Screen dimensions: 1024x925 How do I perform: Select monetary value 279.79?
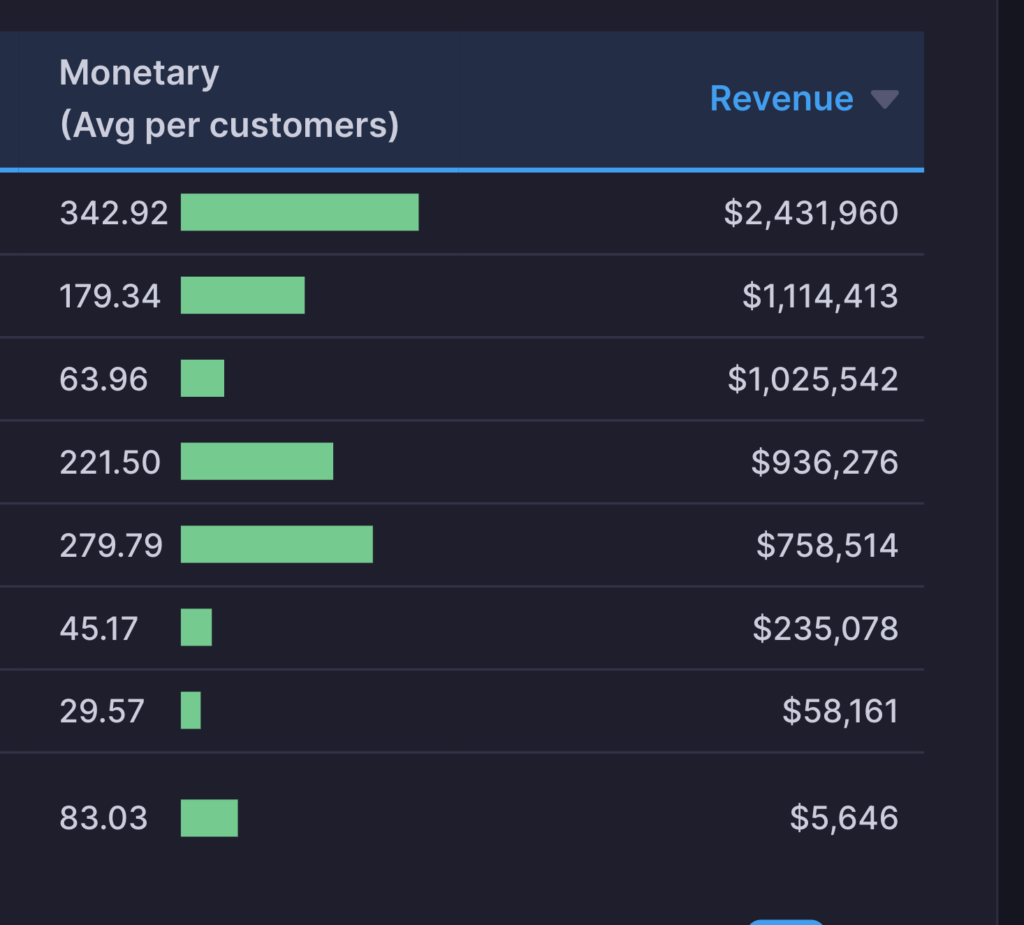point(111,545)
